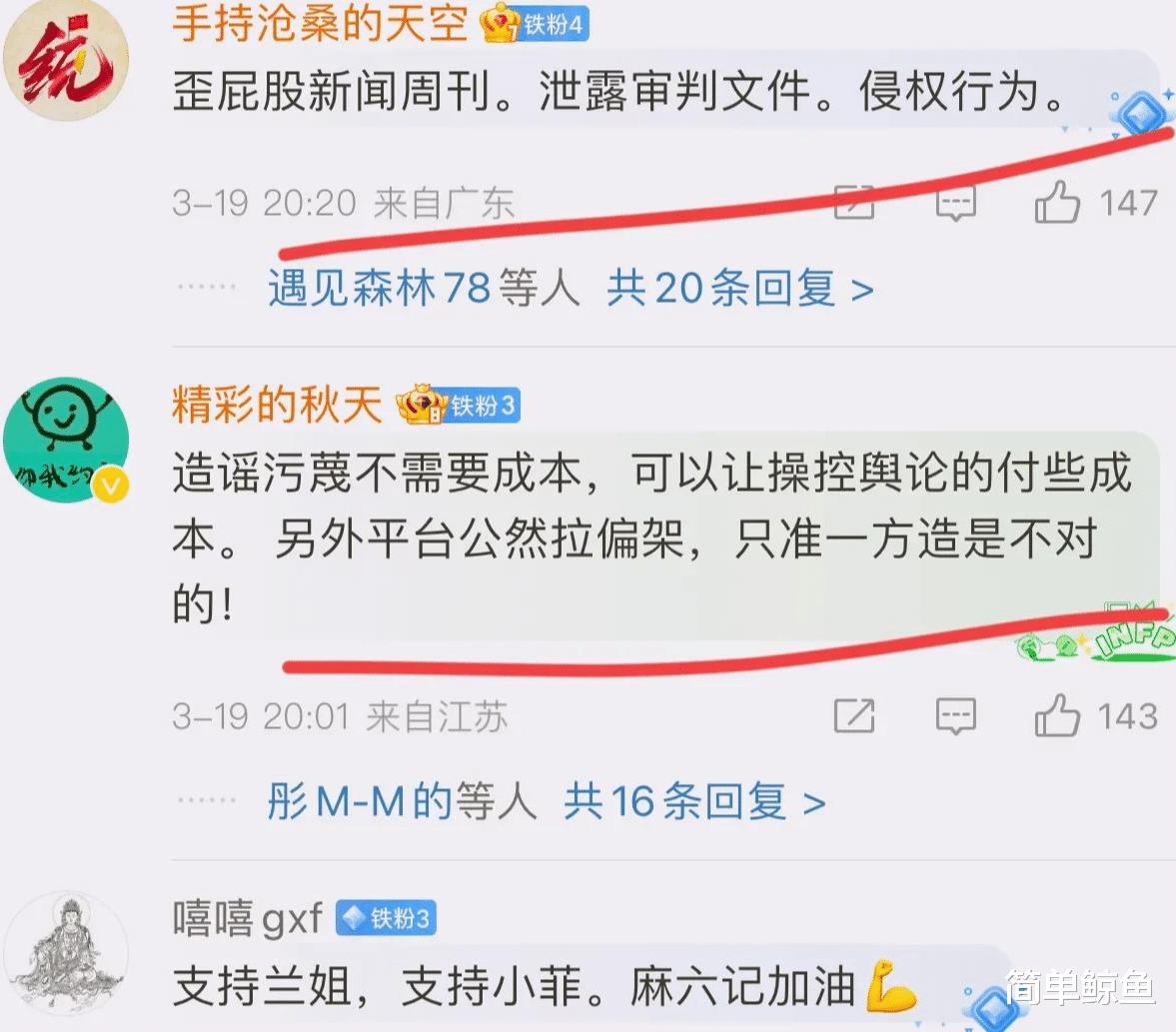Like the comment with 143 likes
This screenshot has height=1032, width=1176.
coord(1057,715)
